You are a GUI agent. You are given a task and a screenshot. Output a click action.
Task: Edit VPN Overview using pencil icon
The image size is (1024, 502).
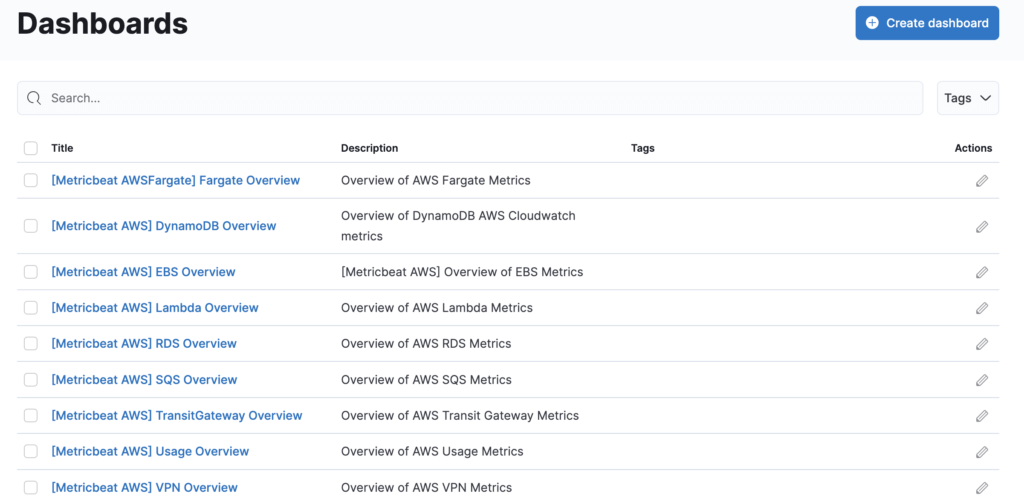tap(982, 488)
